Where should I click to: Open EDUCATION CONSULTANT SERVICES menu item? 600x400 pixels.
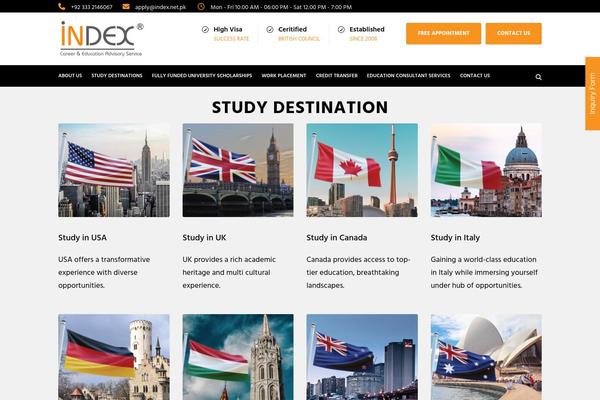click(408, 76)
